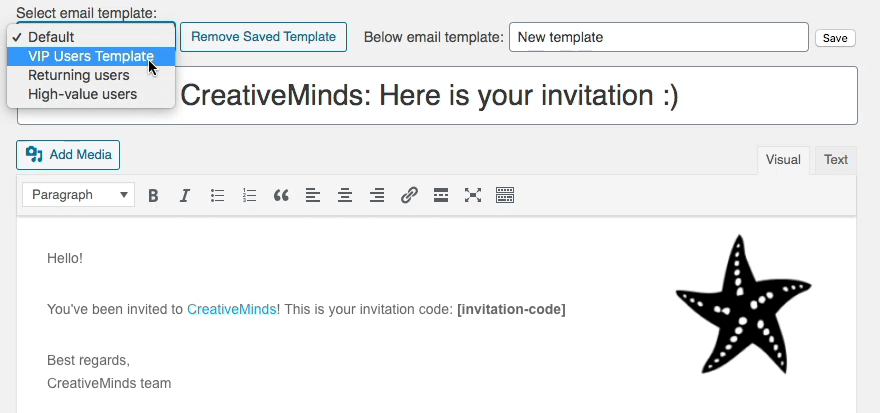Insert the Read More tag

pyautogui.click(x=441, y=196)
